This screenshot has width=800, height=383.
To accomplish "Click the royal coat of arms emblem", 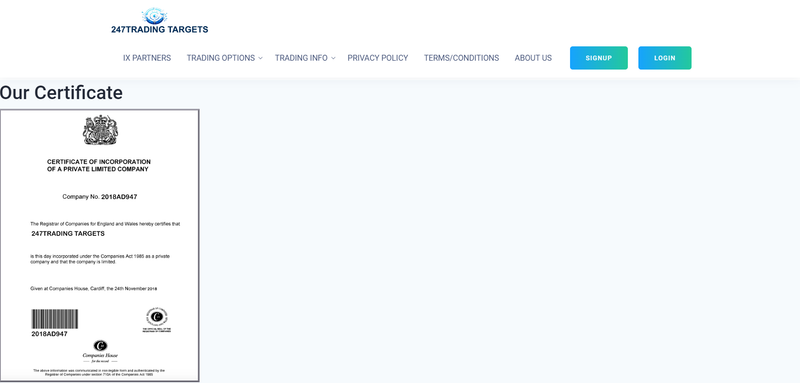I will tap(100, 130).
